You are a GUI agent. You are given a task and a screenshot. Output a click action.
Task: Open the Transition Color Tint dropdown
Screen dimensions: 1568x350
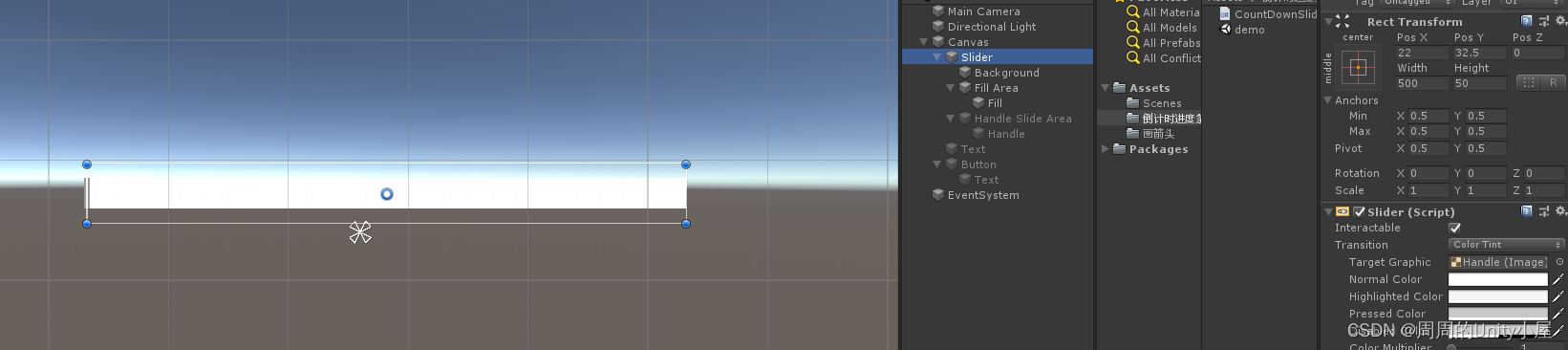[x=1506, y=245]
